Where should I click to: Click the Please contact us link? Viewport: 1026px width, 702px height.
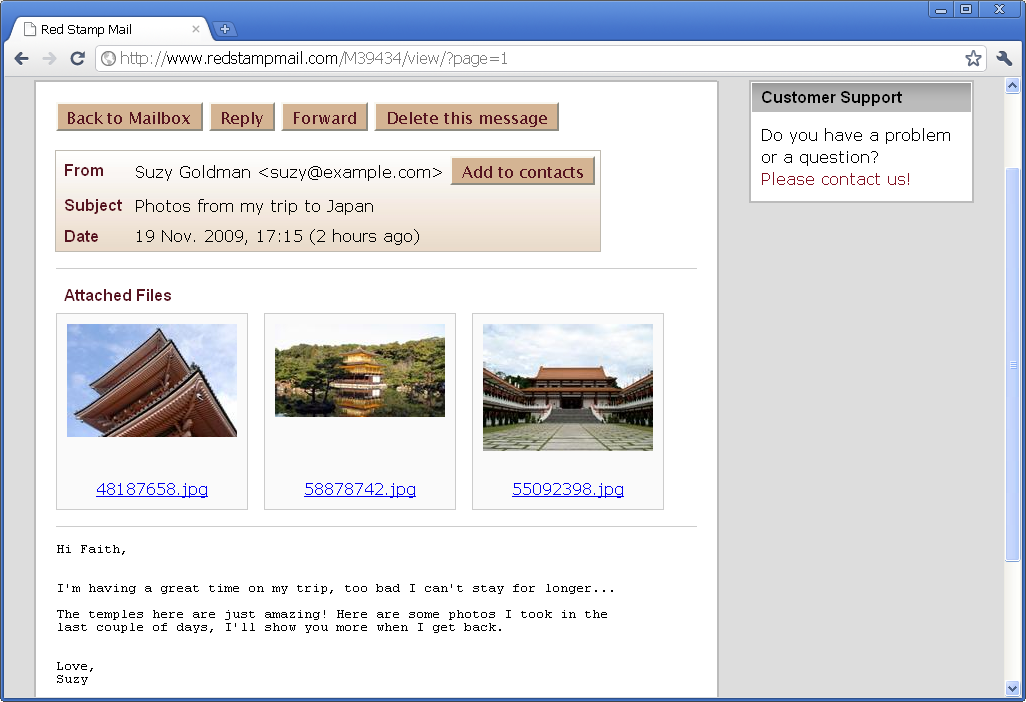[x=835, y=179]
